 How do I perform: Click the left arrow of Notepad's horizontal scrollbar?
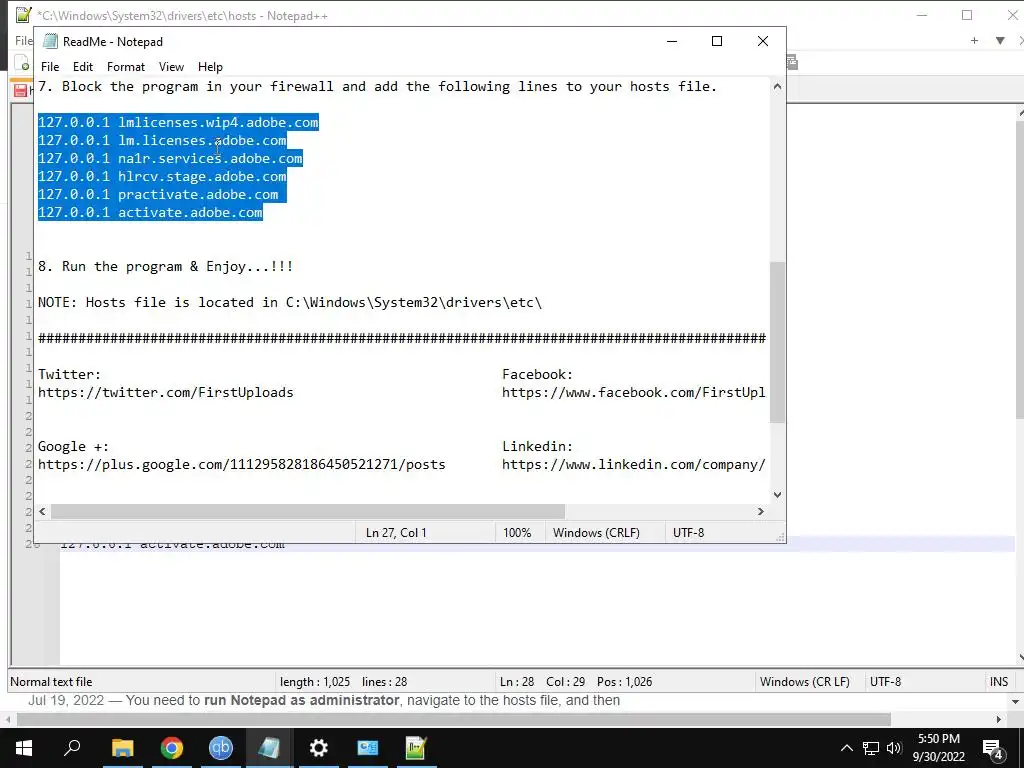[x=42, y=511]
